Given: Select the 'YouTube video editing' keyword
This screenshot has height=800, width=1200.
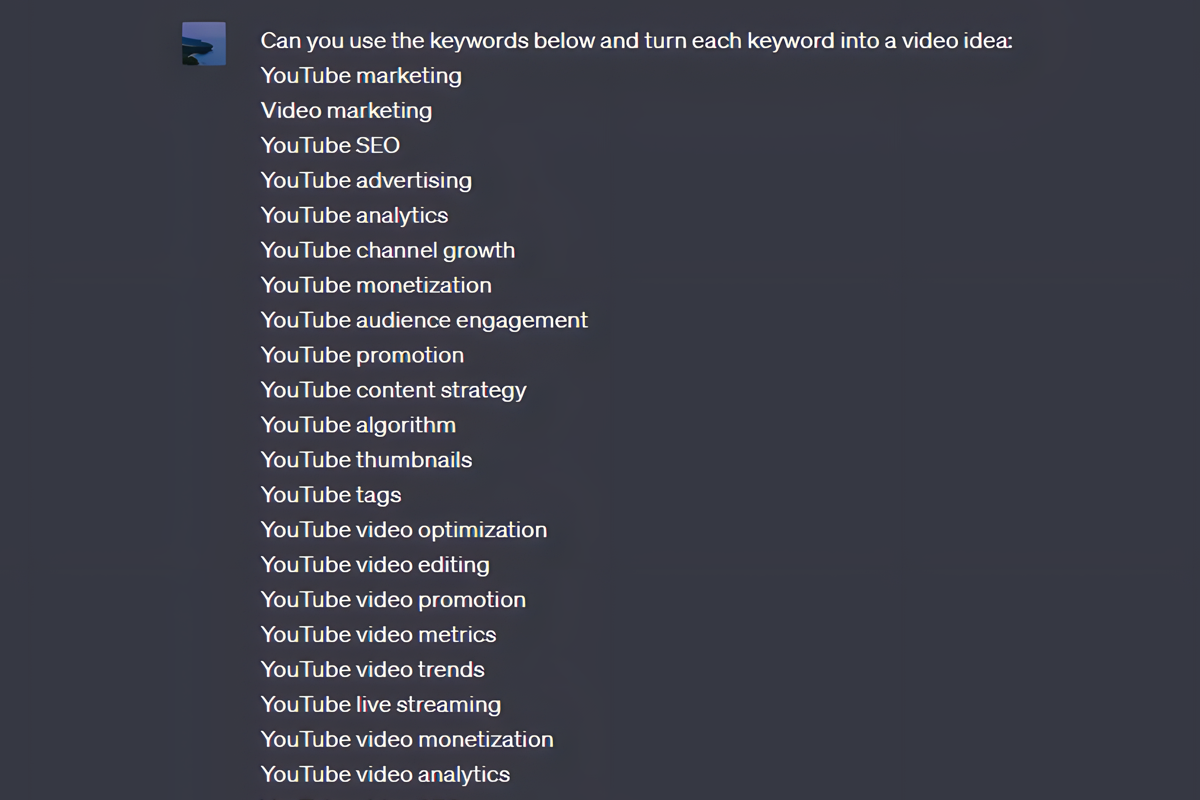Looking at the screenshot, I should click(375, 565).
